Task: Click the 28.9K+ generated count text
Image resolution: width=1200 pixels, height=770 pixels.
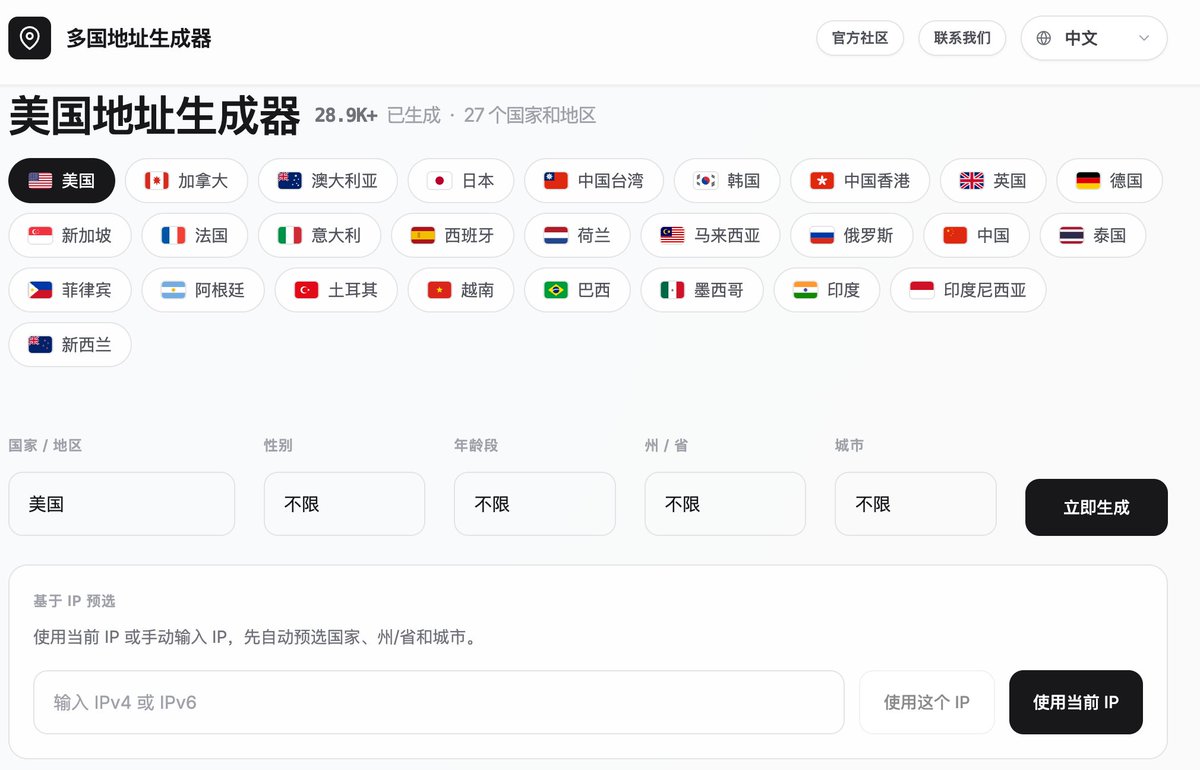Action: pos(346,116)
